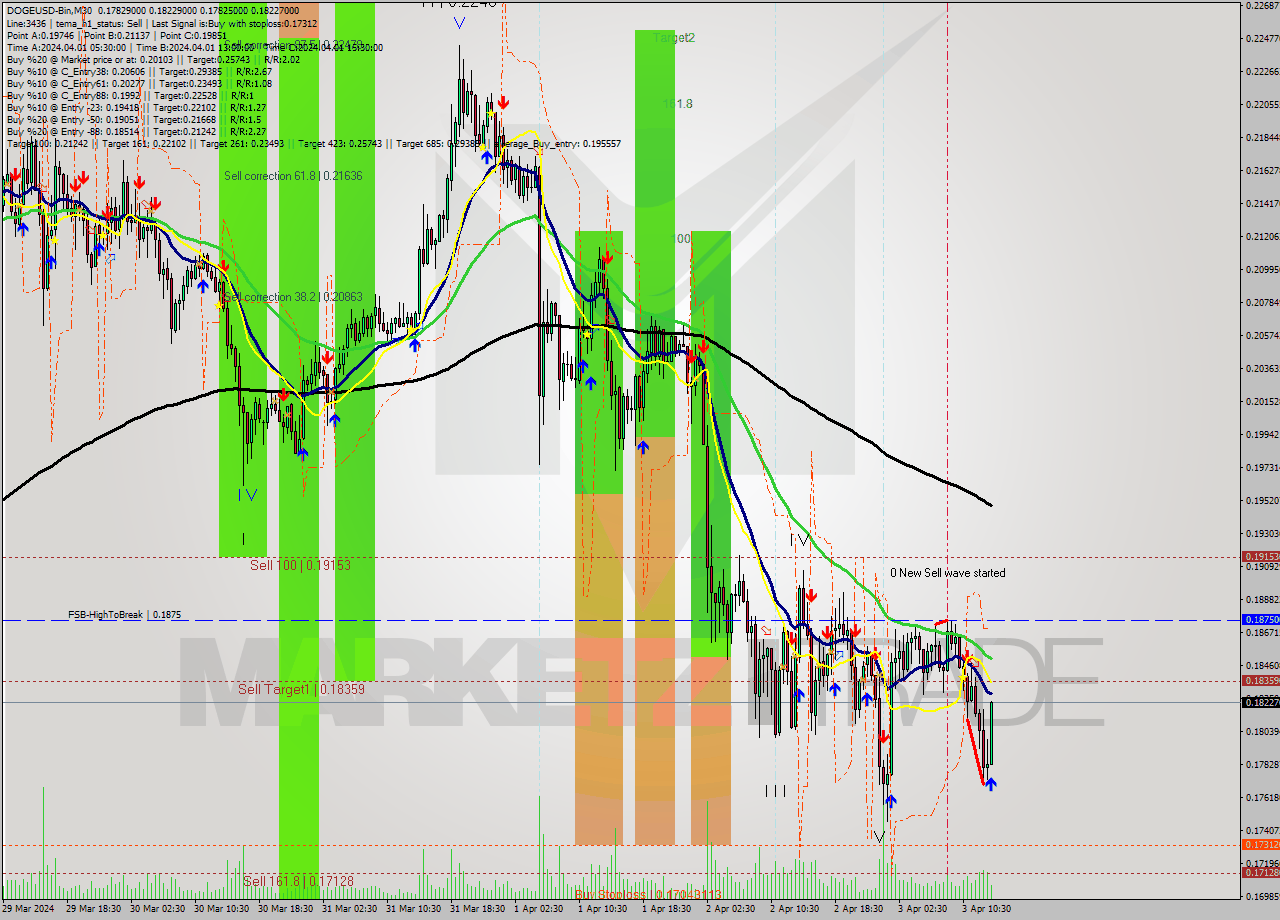This screenshot has width=1280, height=920.
Task: Click the orange 0.17312 price tag on axis
Action: [1260, 845]
